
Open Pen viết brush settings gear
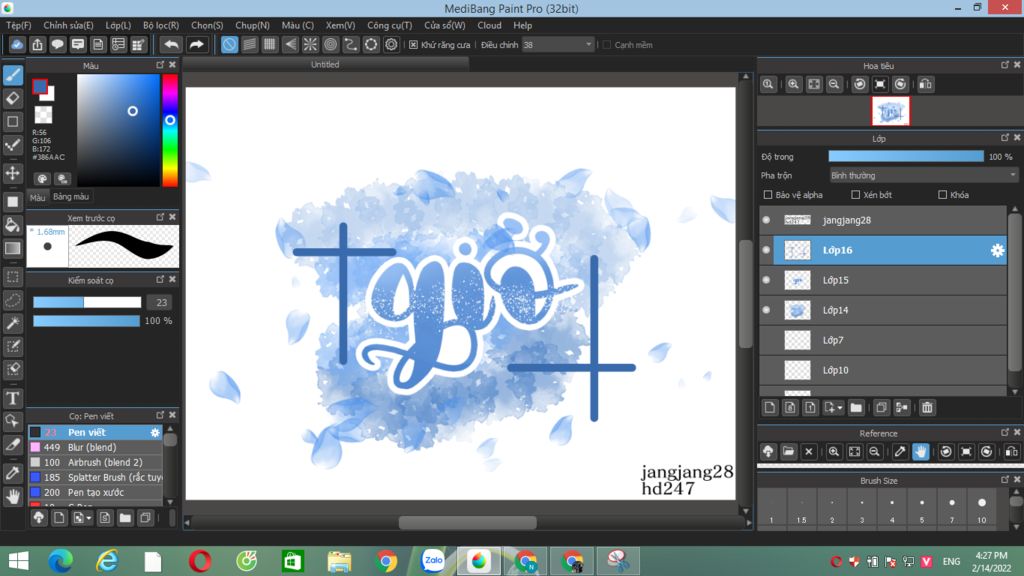pyautogui.click(x=155, y=432)
